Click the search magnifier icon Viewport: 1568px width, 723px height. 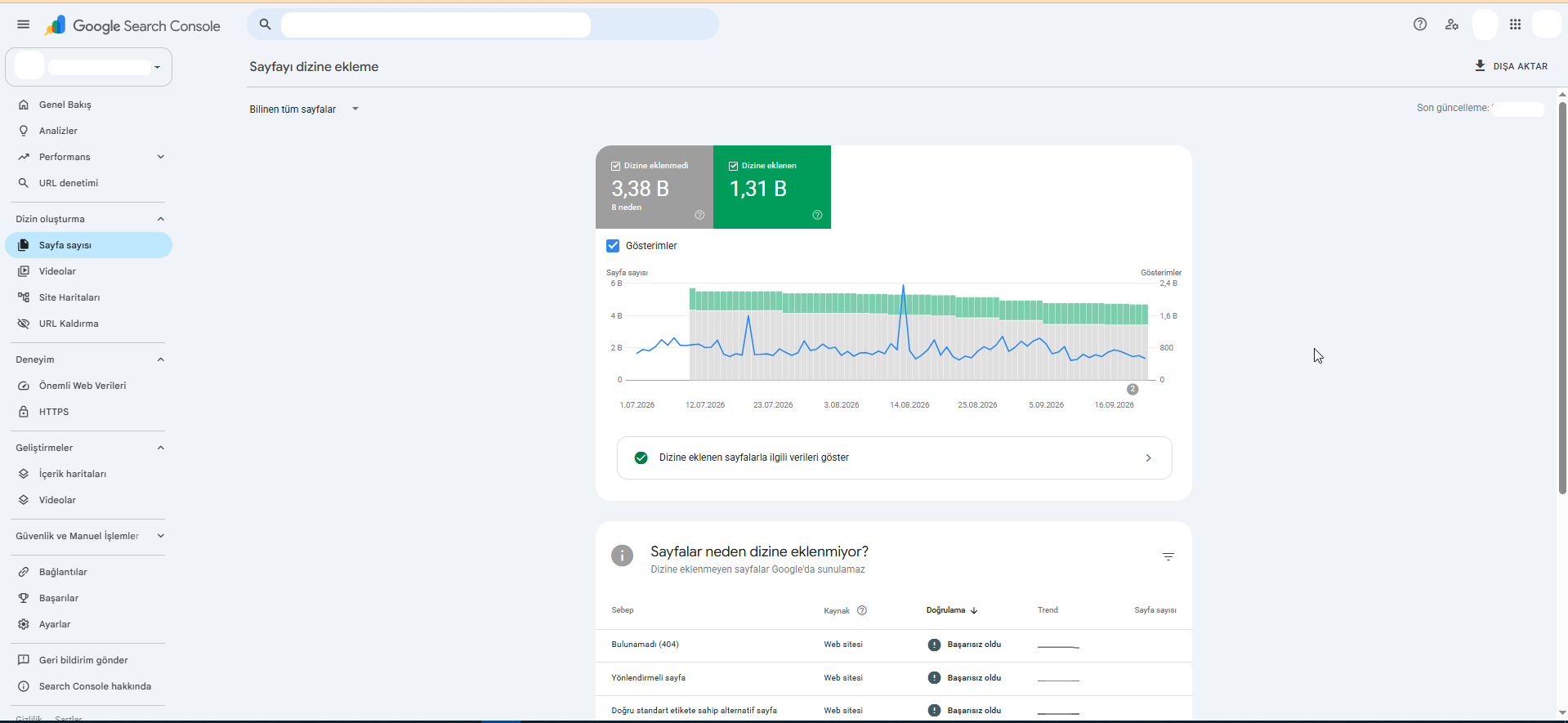[x=265, y=25]
